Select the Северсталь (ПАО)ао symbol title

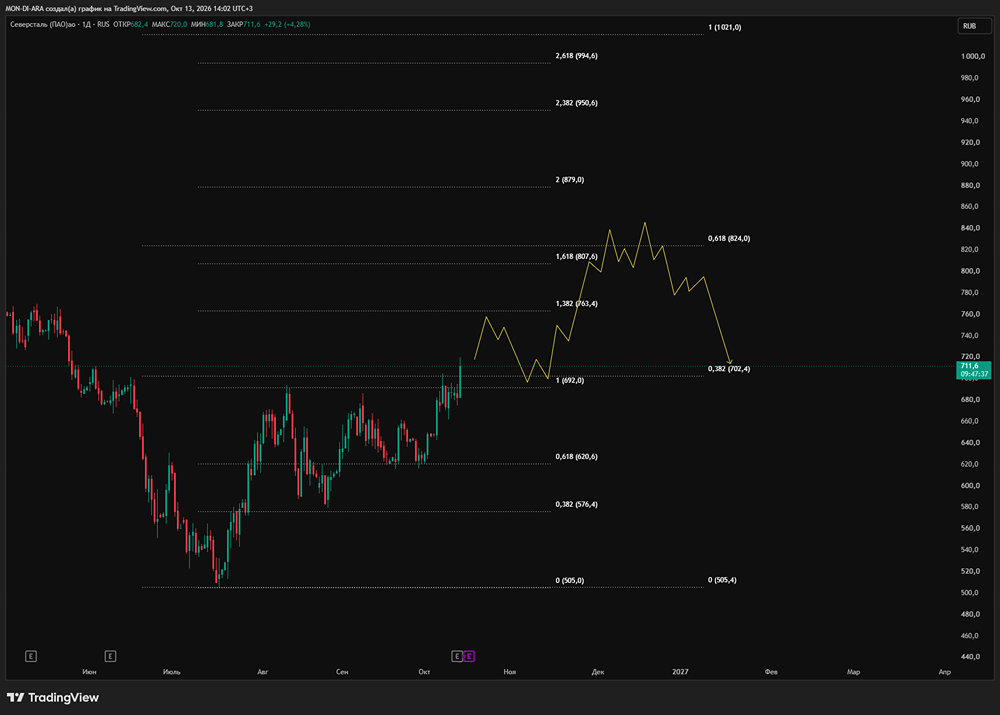click(43, 24)
